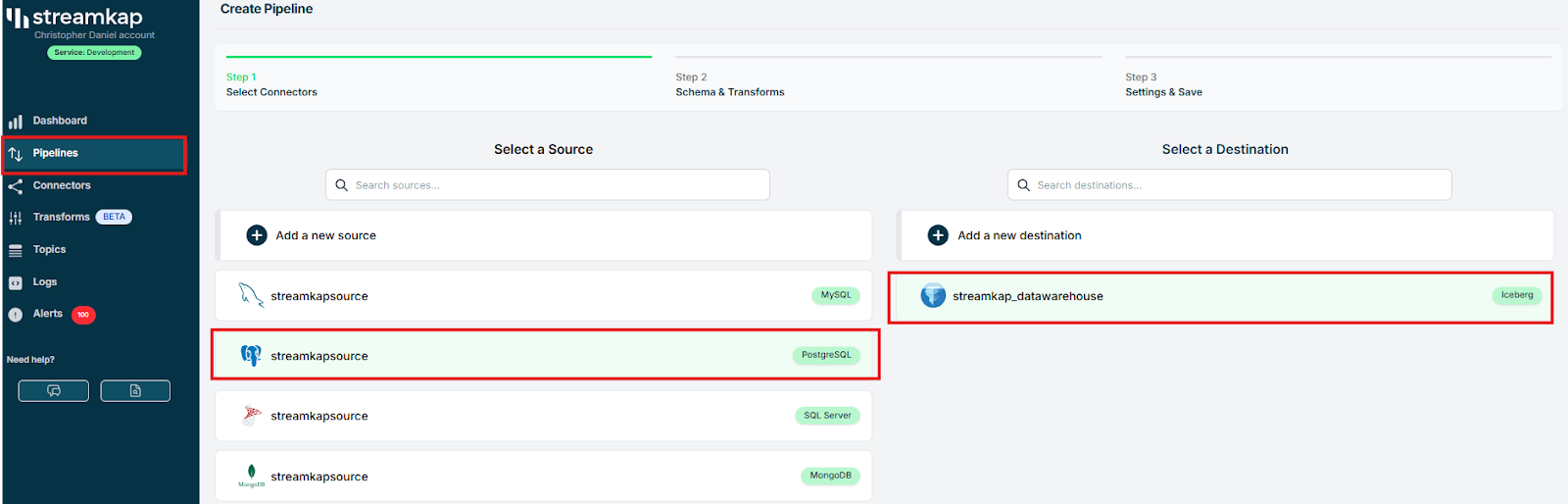
Task: Click the MySQL tag
Action: point(836,295)
